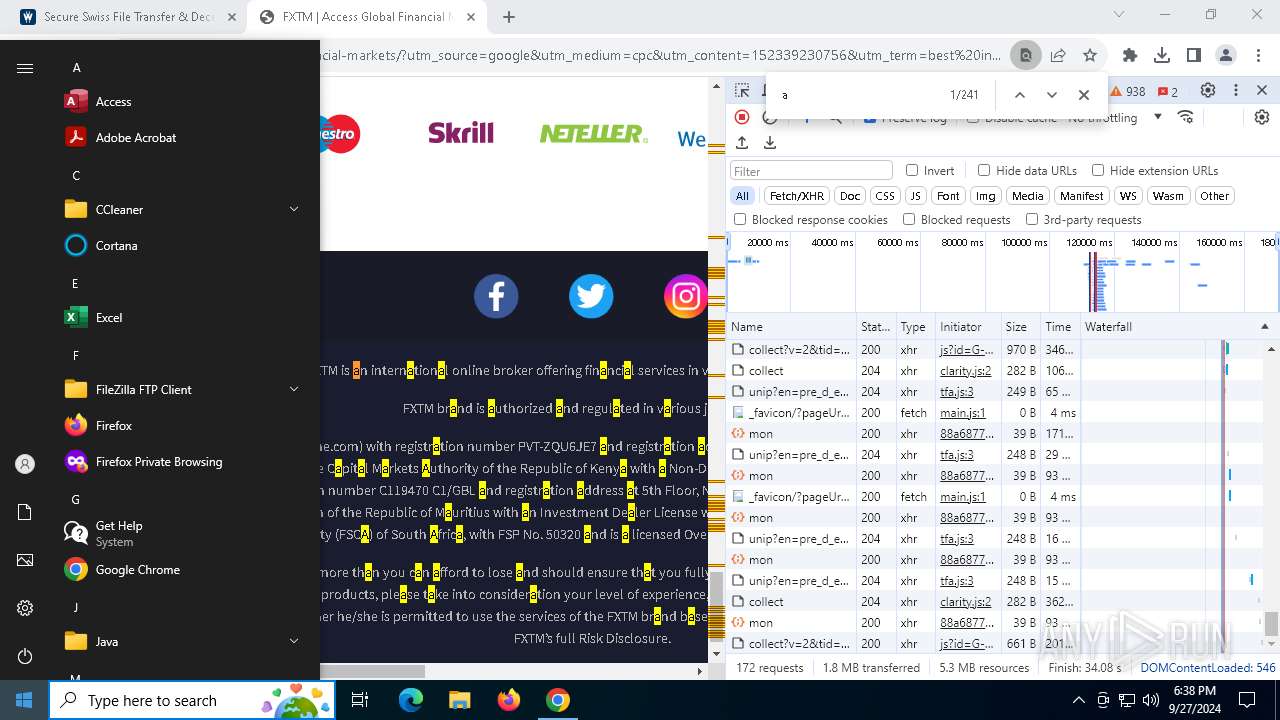Viewport: 1280px width, 720px height.
Task: Open the Chrome extensions puzzle icon
Action: pyautogui.click(x=1130, y=55)
